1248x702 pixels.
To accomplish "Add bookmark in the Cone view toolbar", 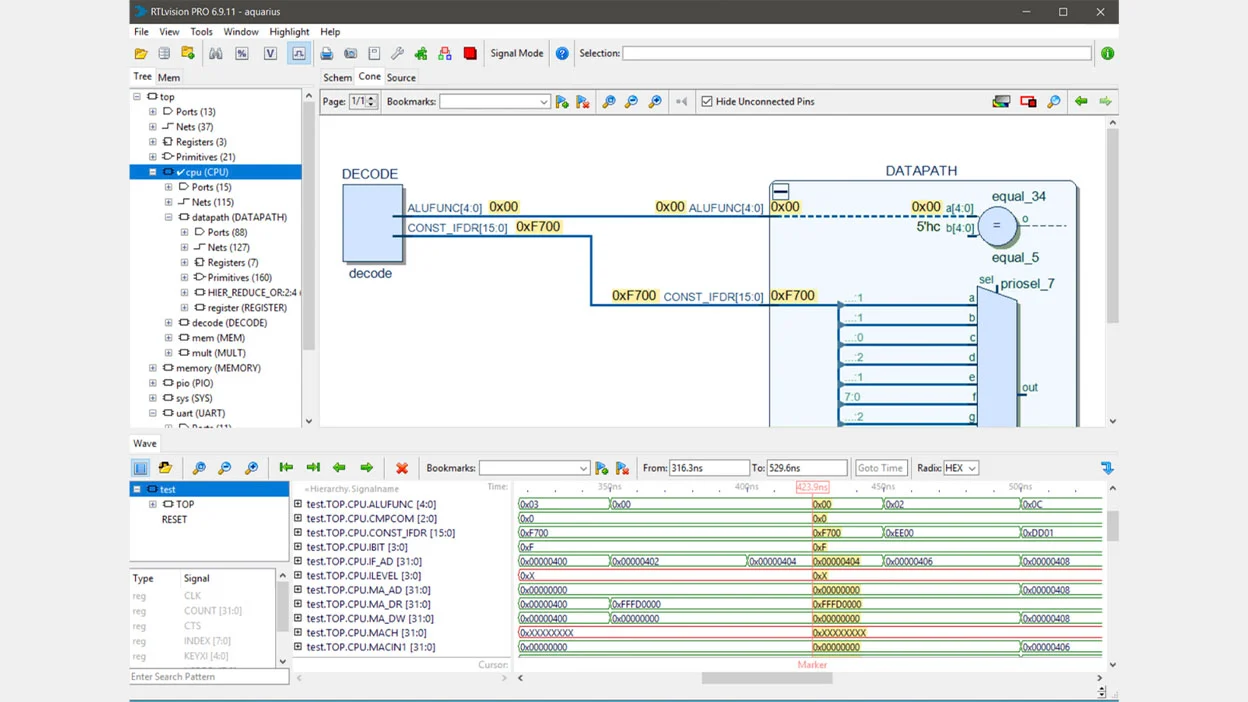I will (562, 102).
